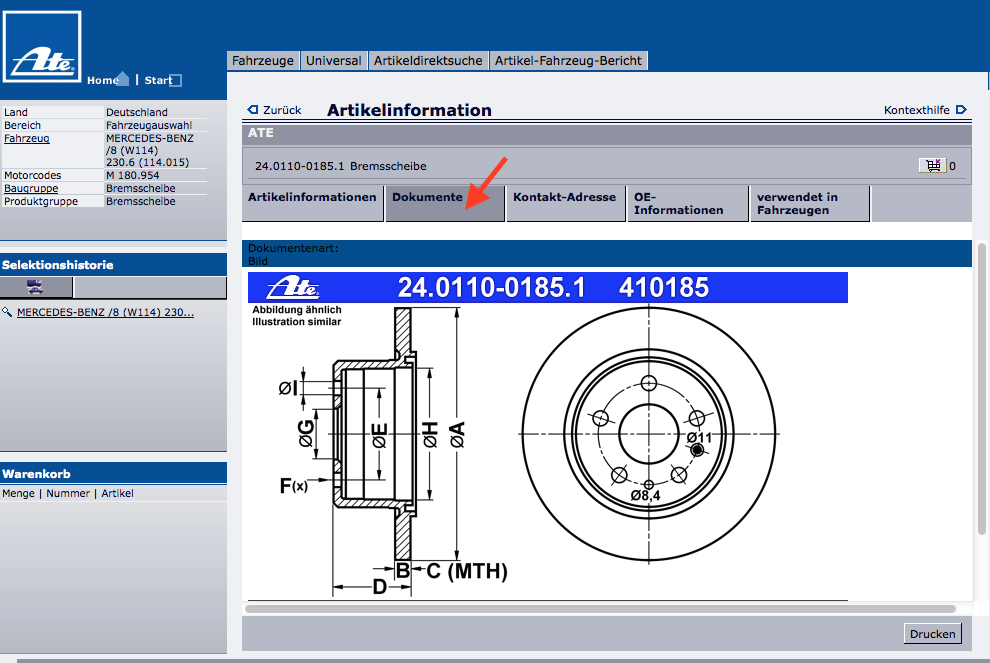Click the Kontexthilfe arrow icon
This screenshot has height=663, width=990.
pos(961,110)
